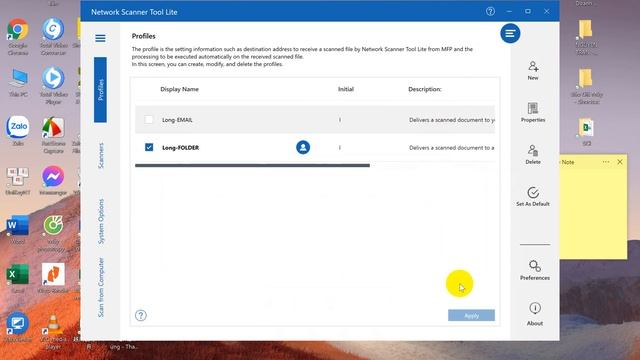Open profile Properties
640x360 pixels.
533,112
